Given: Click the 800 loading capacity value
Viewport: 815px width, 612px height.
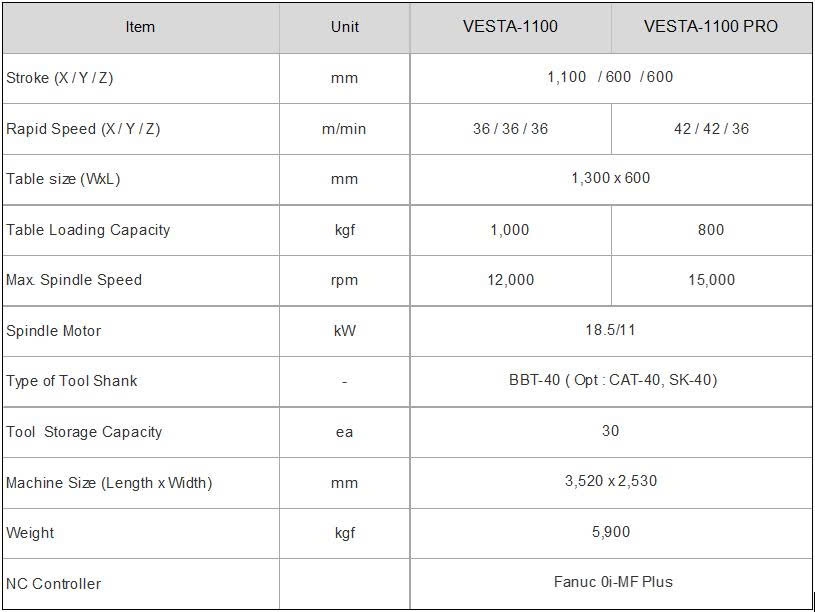Looking at the screenshot, I should click(x=711, y=230).
